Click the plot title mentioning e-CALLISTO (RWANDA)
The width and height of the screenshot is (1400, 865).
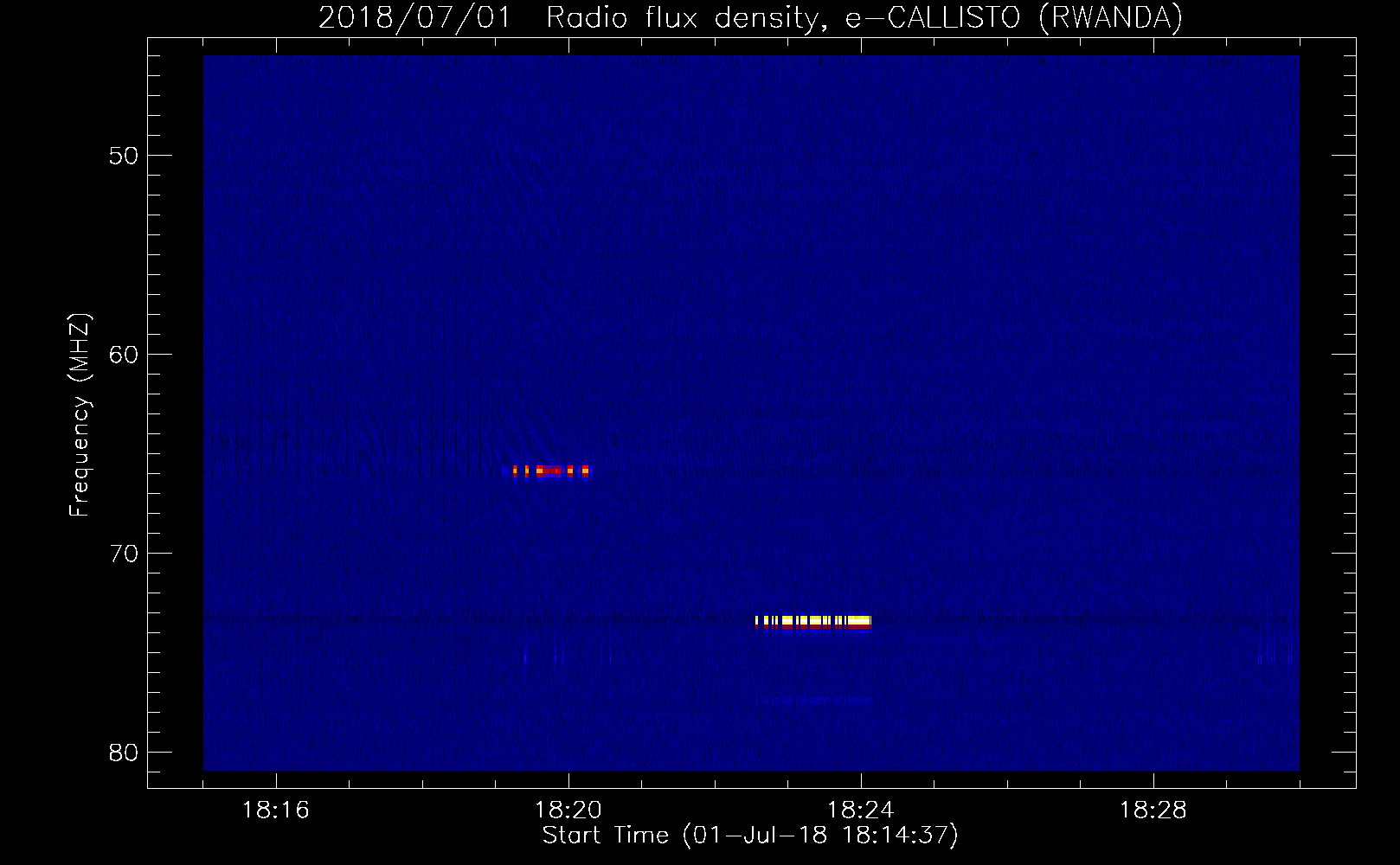750,17
